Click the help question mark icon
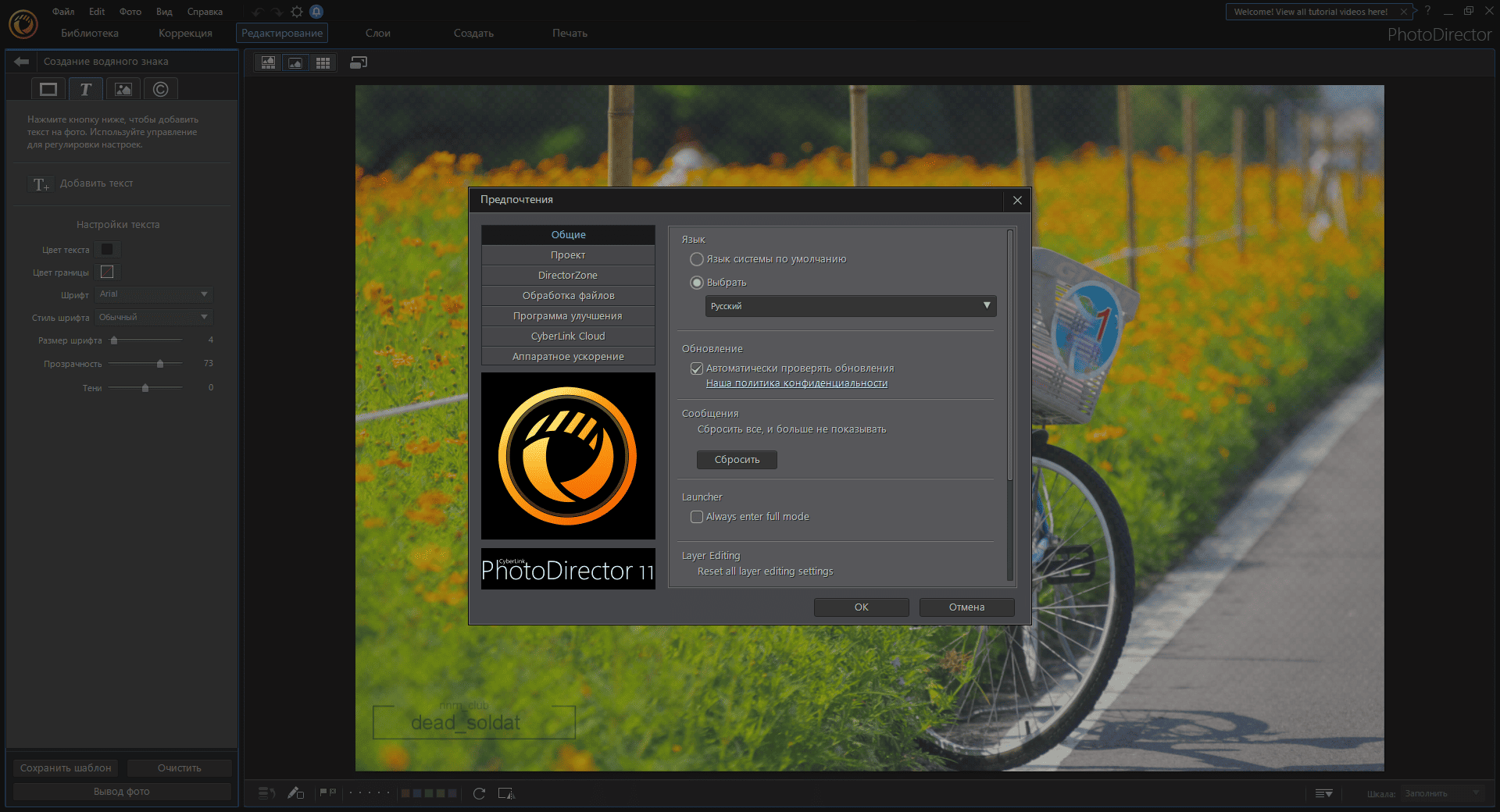 point(1427,11)
